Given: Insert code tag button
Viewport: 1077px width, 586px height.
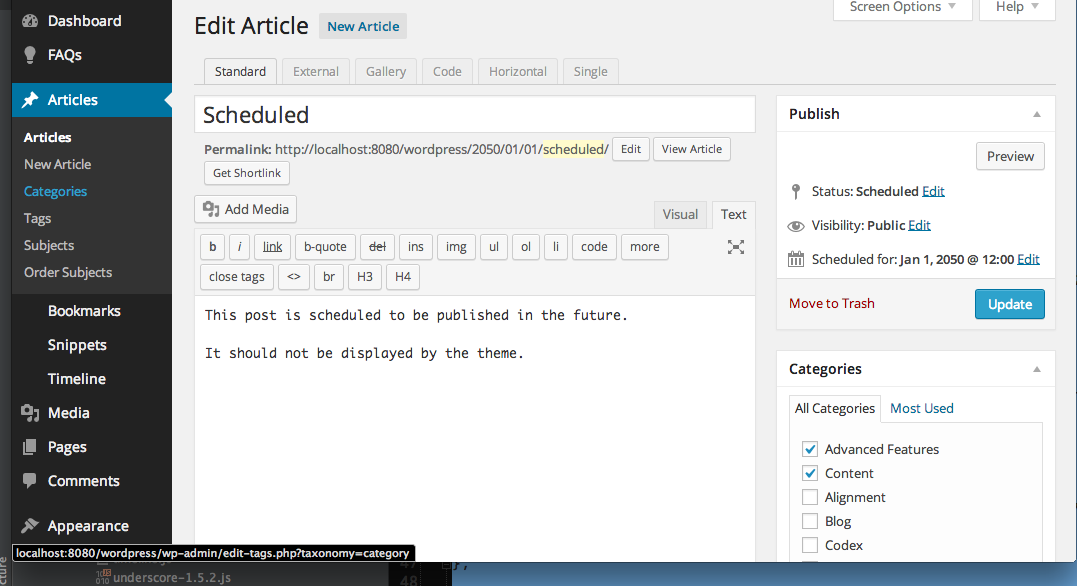Looking at the screenshot, I should click(594, 247).
